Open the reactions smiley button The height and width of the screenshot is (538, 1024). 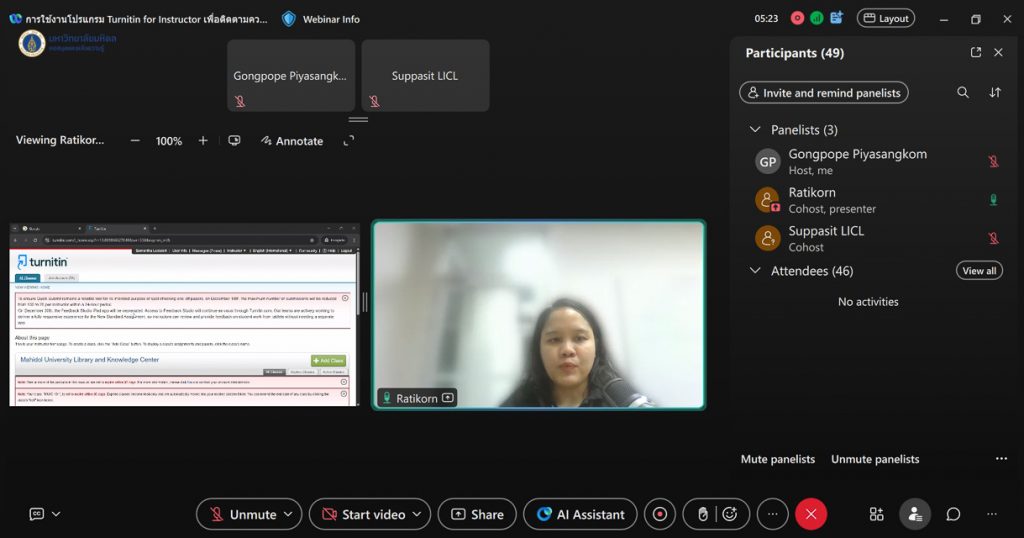730,514
